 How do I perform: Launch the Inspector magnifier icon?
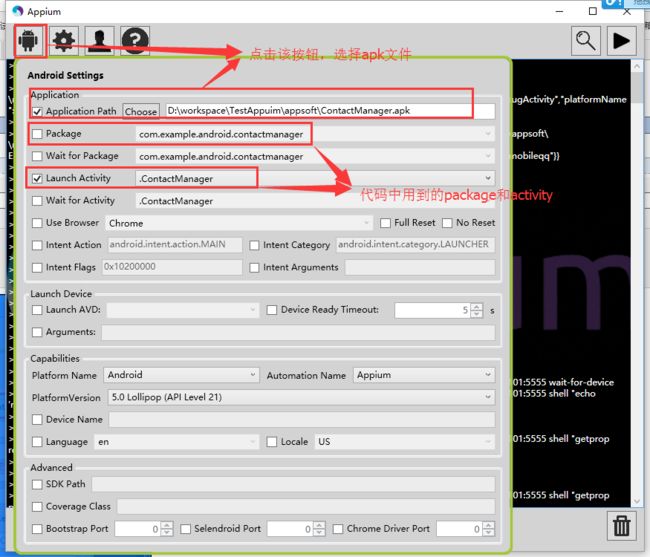[585, 41]
